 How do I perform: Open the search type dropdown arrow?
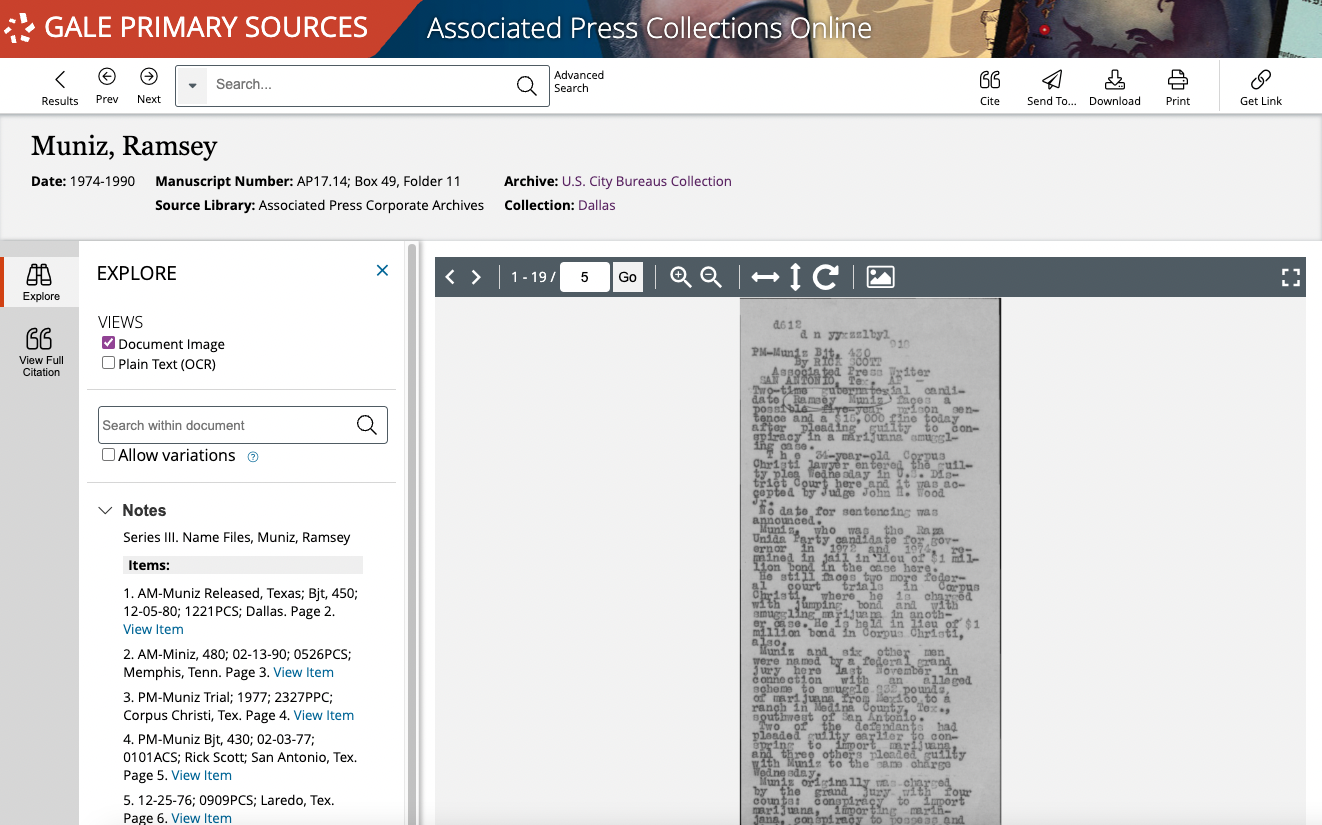(192, 86)
